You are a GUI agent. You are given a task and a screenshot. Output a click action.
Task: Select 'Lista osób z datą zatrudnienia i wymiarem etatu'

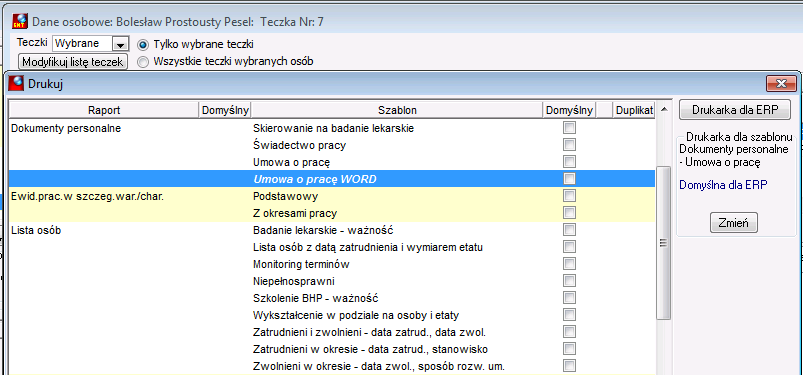click(368, 247)
